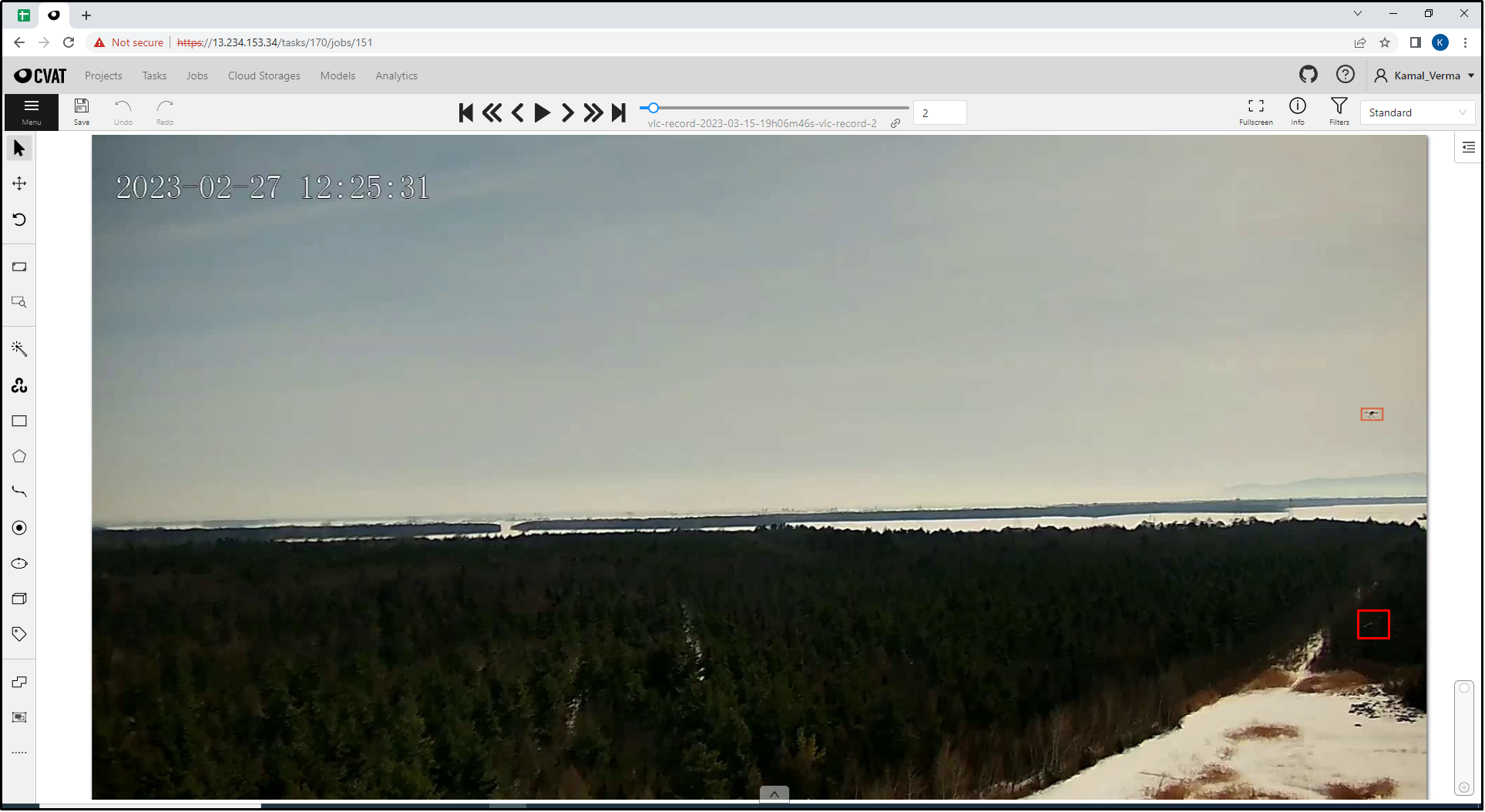
Task: Select the draw points tool
Action: tap(19, 528)
